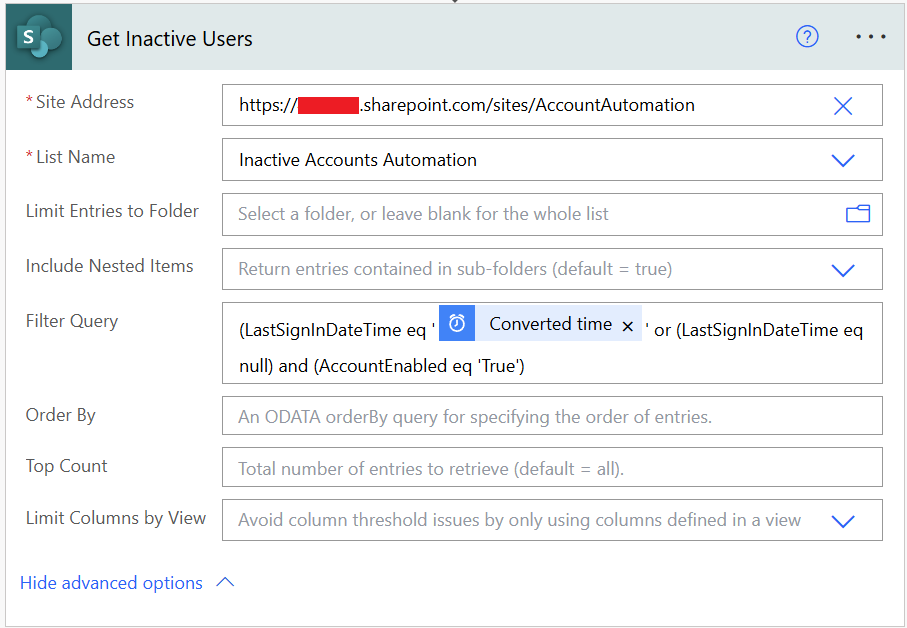Remove the Converted time token
The height and width of the screenshot is (628, 907).
pyautogui.click(x=628, y=325)
